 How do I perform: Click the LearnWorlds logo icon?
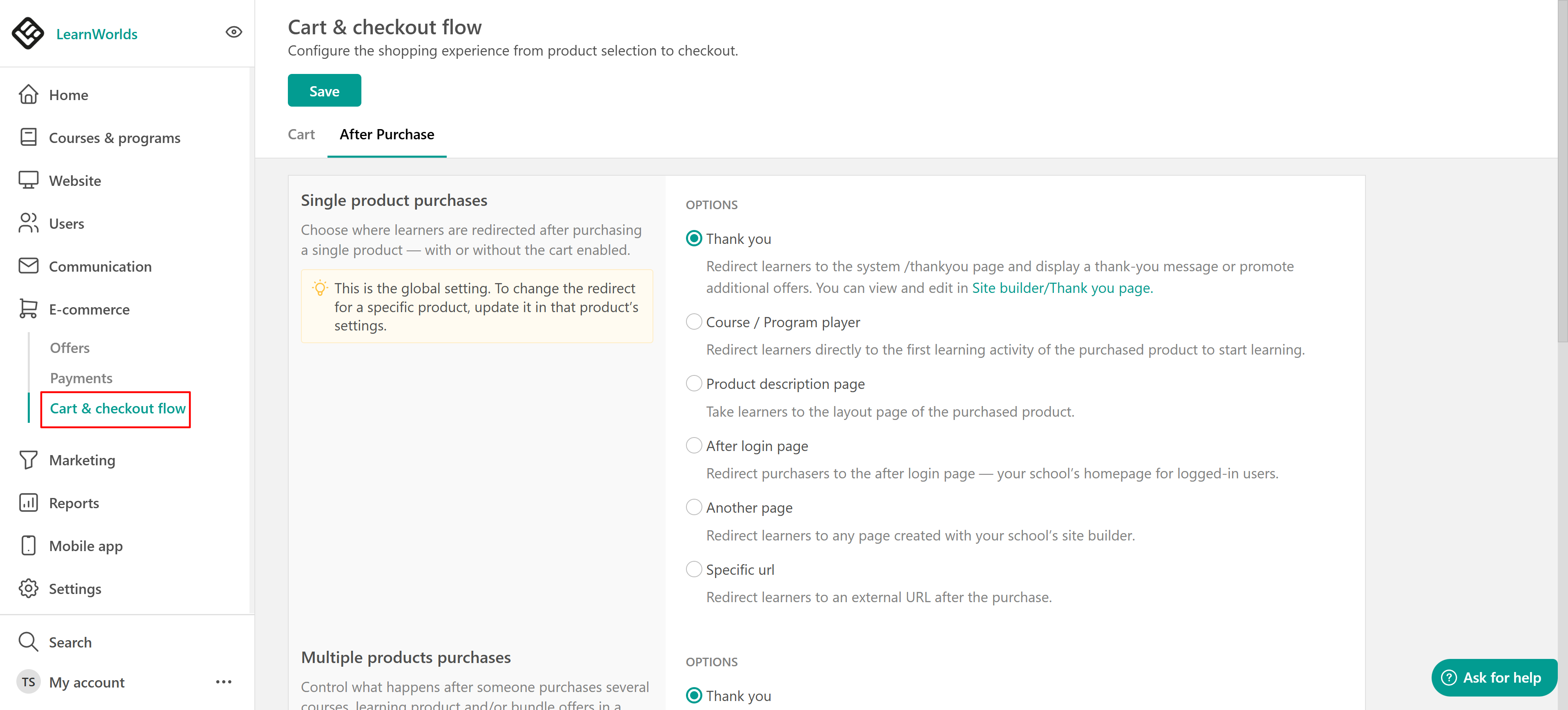[x=28, y=33]
